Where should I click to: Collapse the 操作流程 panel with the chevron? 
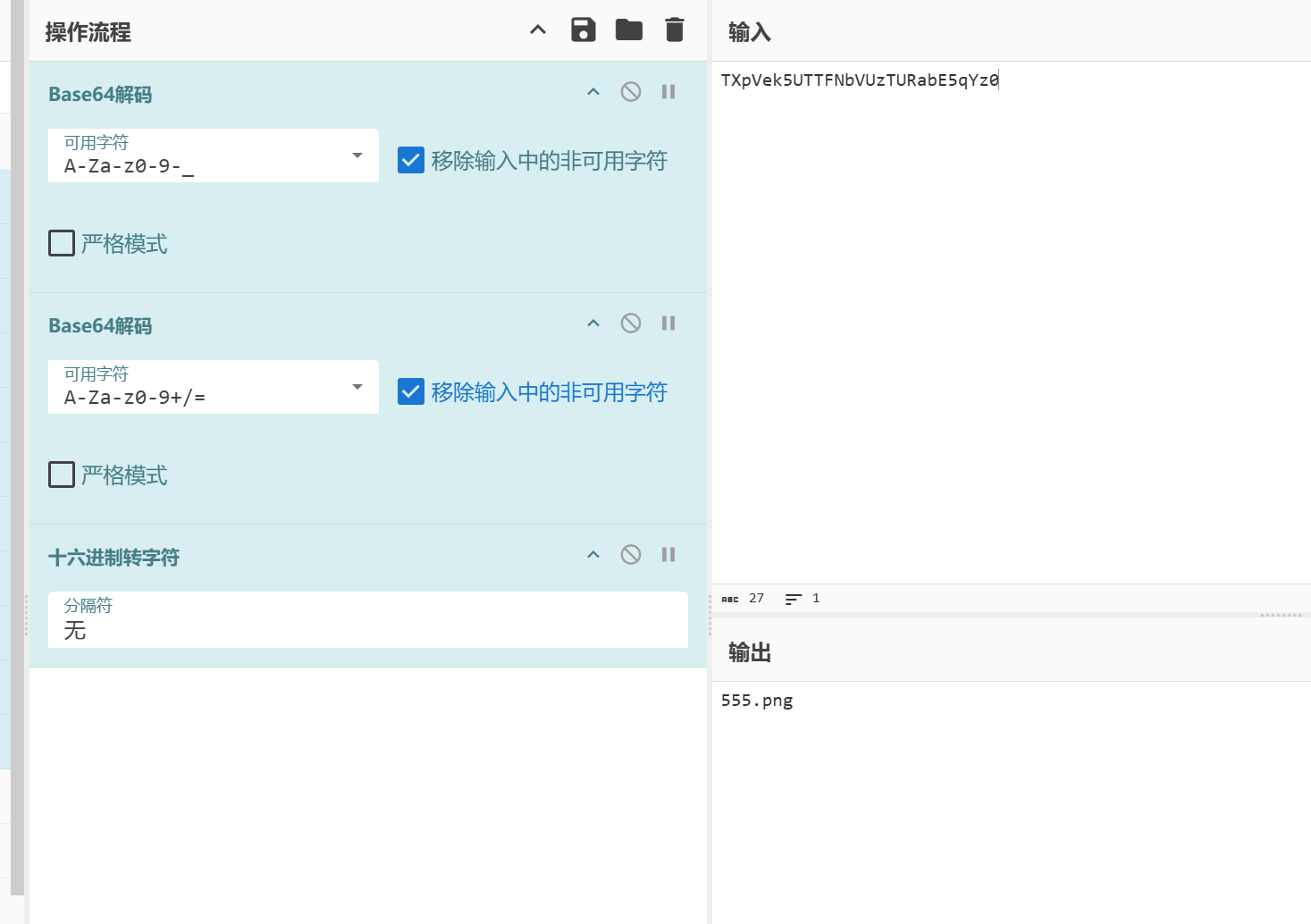click(x=538, y=29)
